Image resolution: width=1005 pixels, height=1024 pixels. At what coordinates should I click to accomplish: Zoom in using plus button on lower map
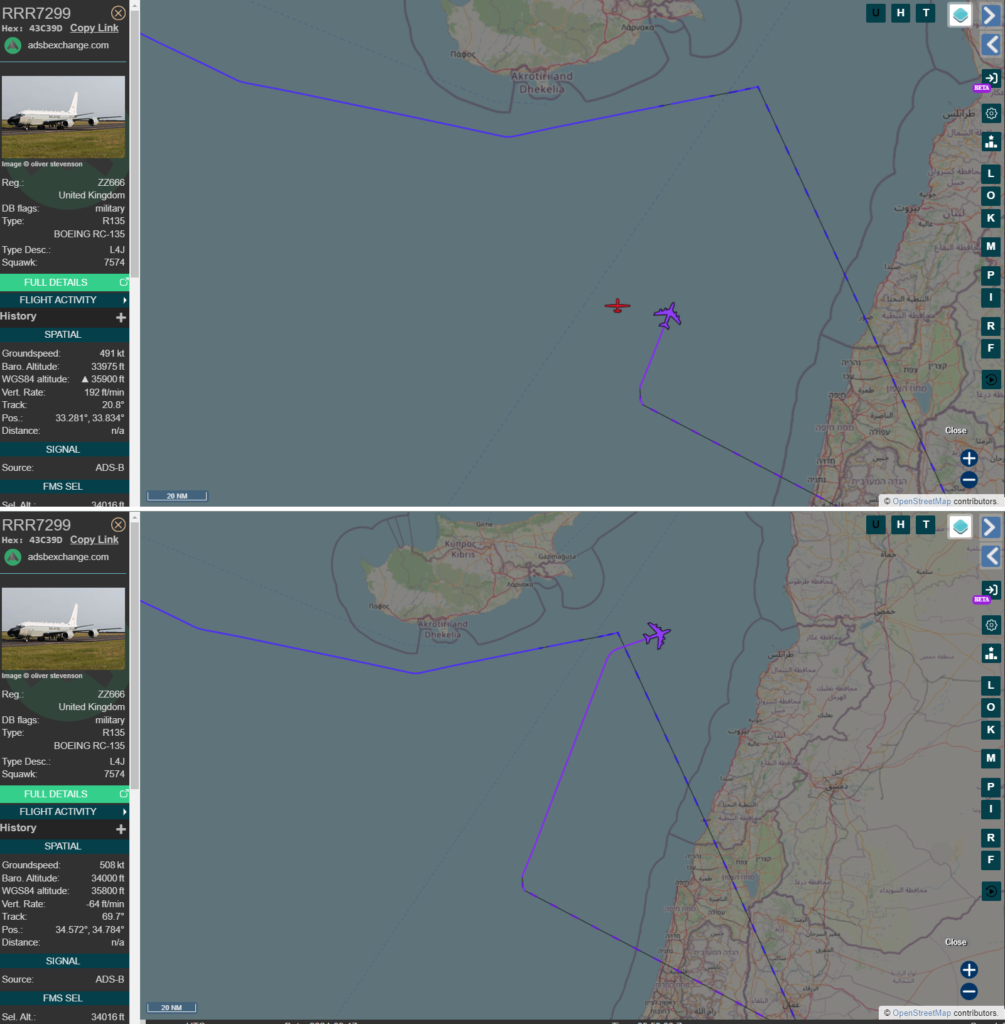(x=969, y=969)
